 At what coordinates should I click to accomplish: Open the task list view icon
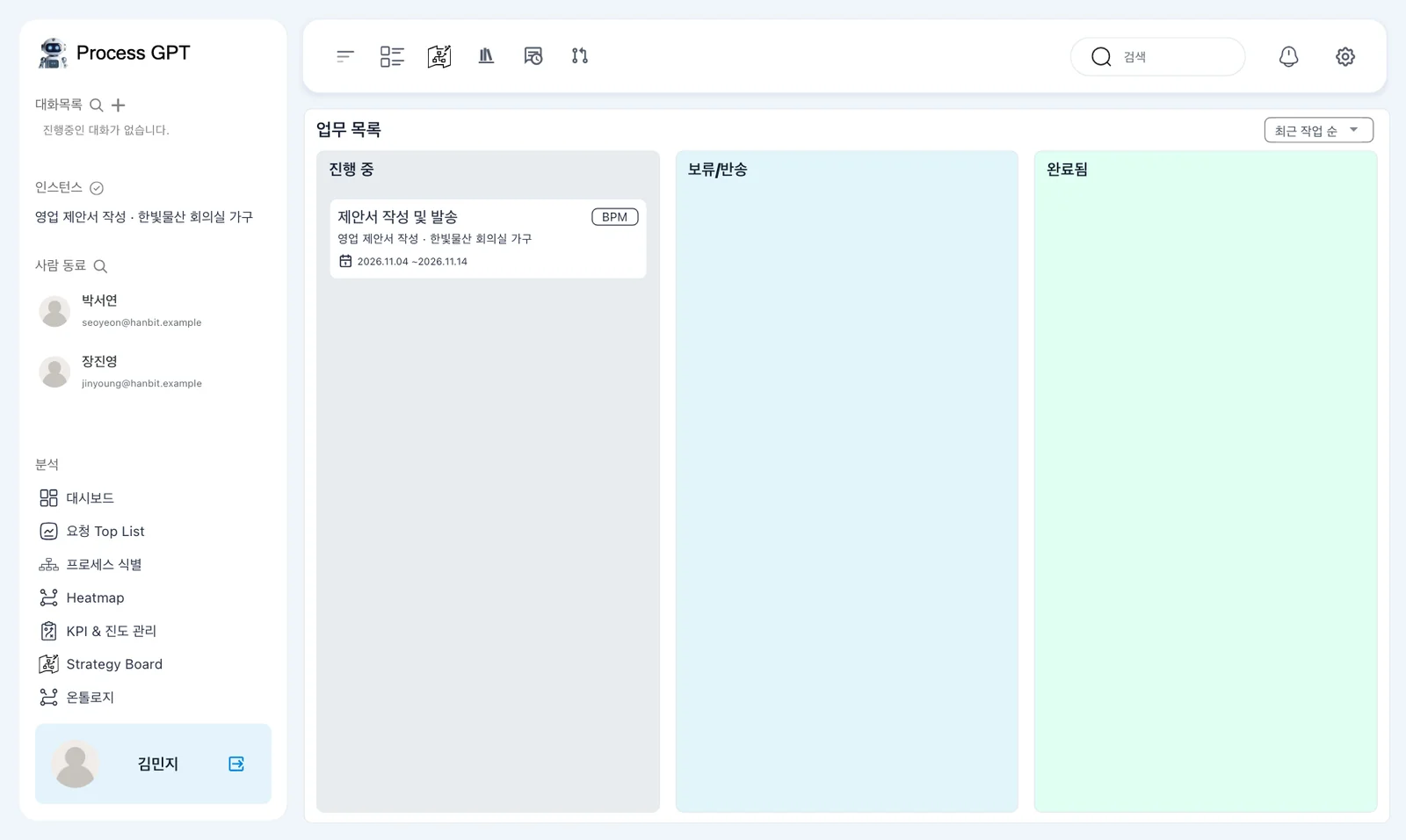pyautogui.click(x=392, y=56)
